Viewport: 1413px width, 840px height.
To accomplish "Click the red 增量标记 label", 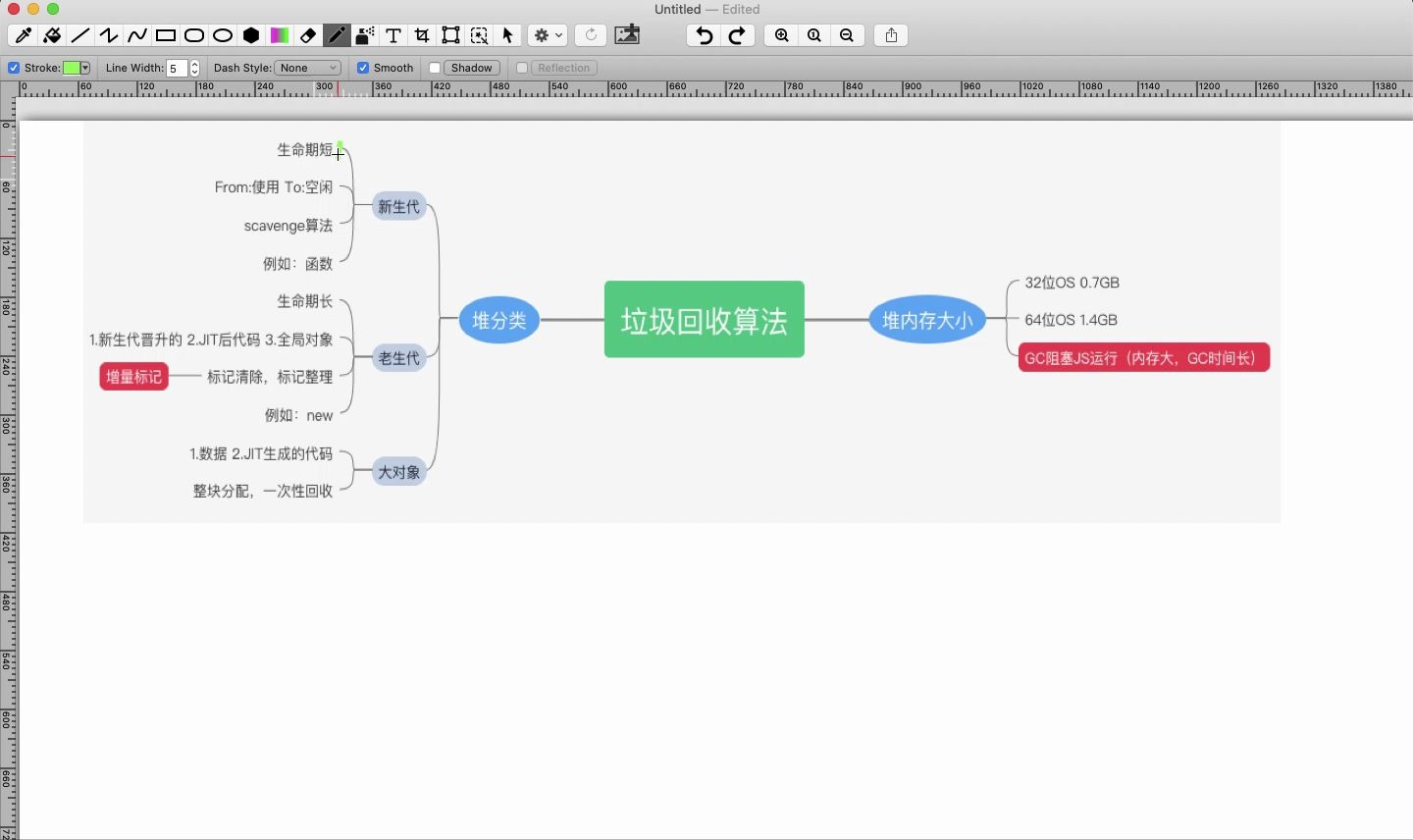I will (134, 377).
